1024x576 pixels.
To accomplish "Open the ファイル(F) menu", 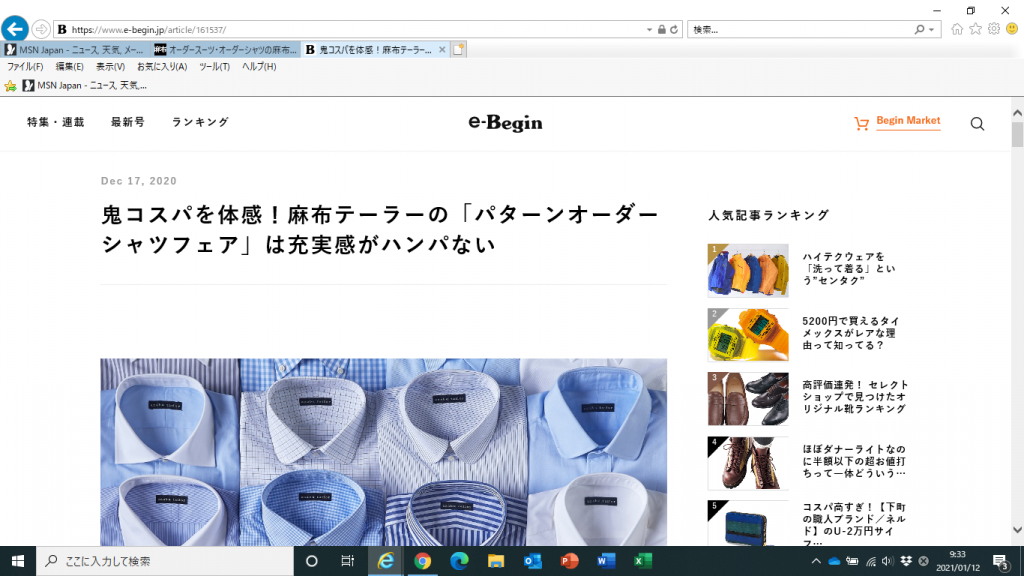I will (x=25, y=67).
